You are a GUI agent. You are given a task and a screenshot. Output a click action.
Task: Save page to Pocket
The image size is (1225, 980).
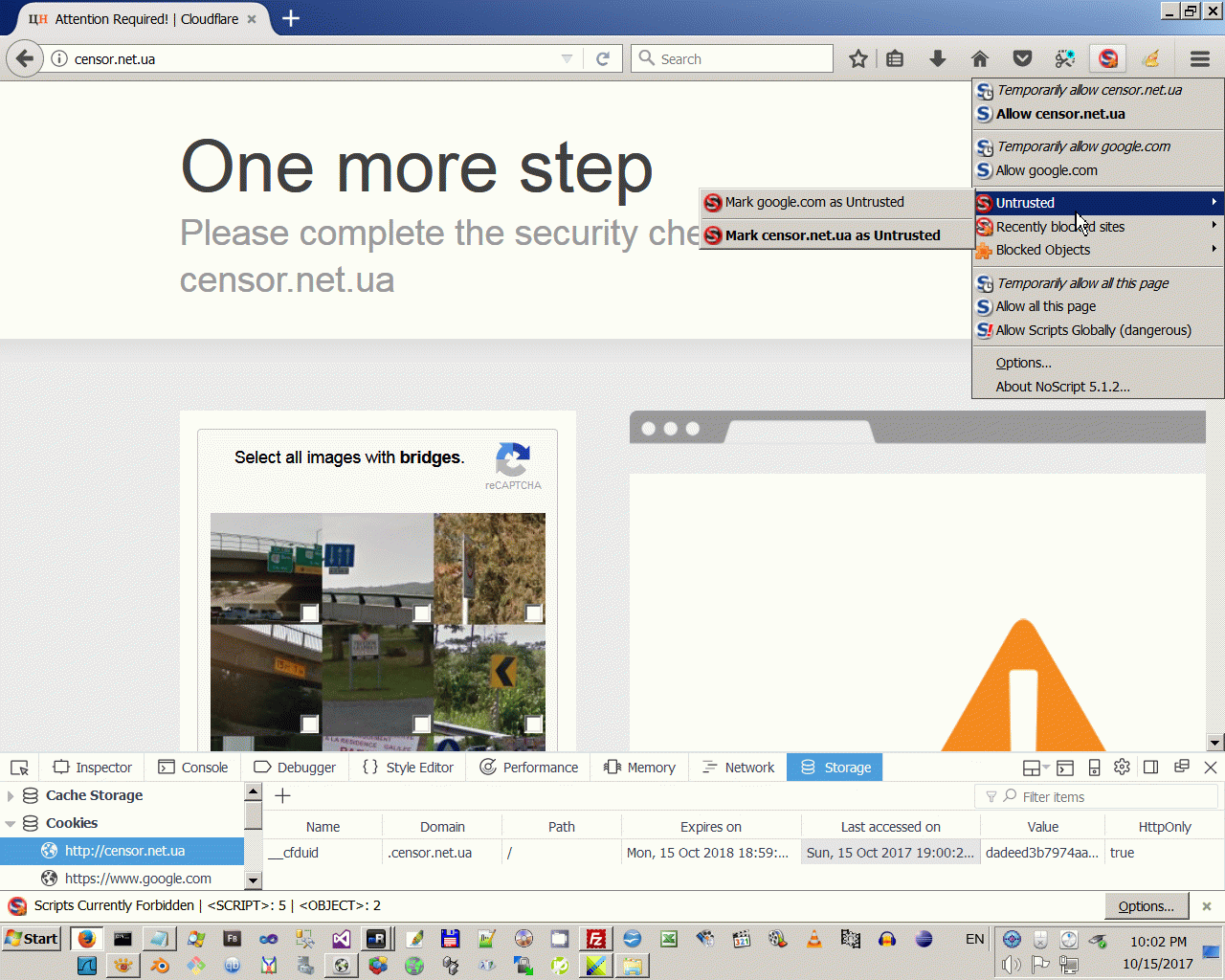point(1023,59)
